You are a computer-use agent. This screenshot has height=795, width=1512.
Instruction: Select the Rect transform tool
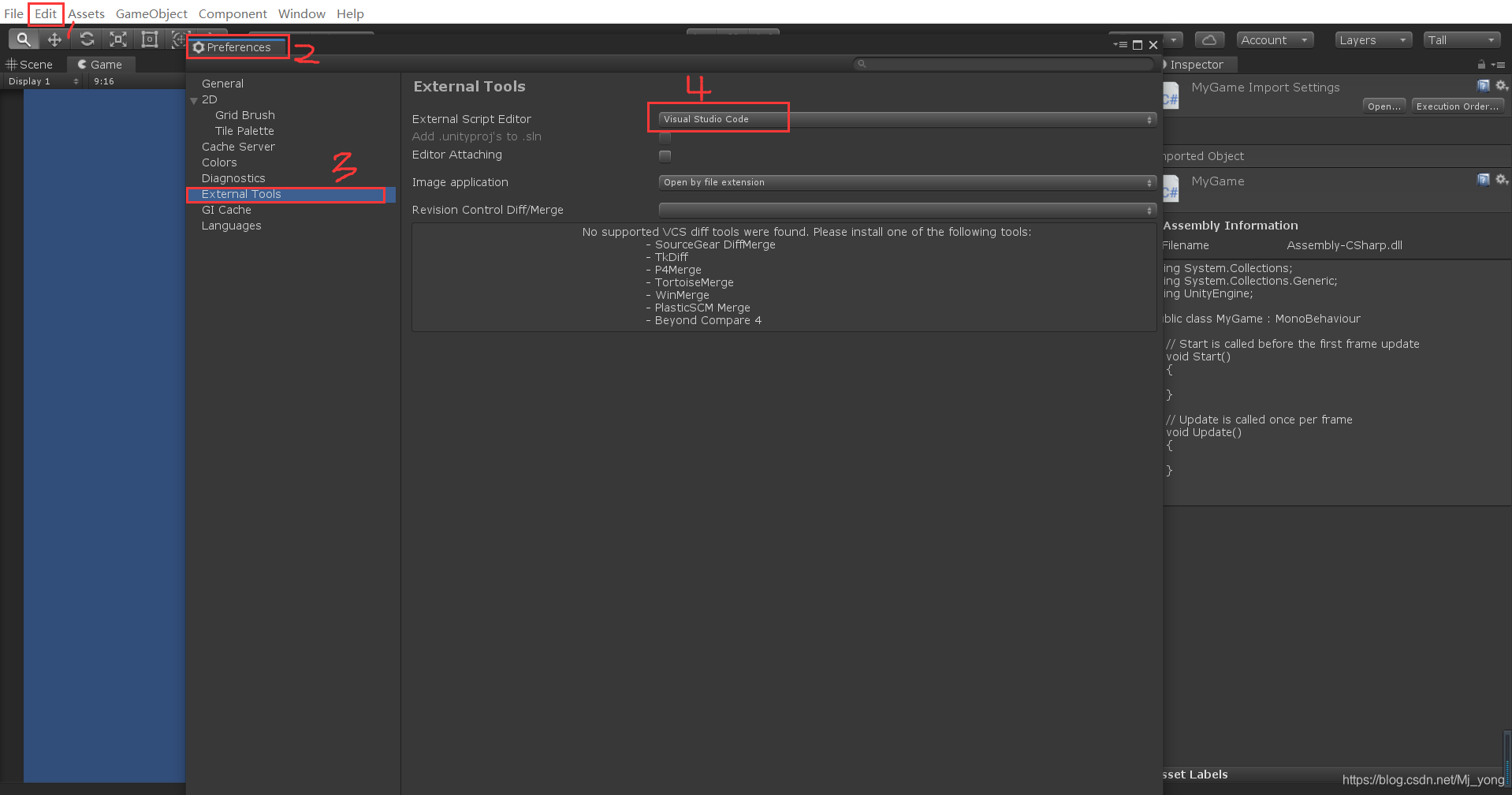point(150,39)
